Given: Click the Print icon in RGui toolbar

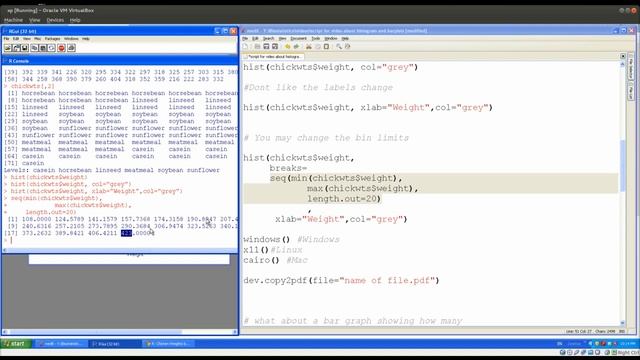Looking at the screenshot, I should pos(71,48).
